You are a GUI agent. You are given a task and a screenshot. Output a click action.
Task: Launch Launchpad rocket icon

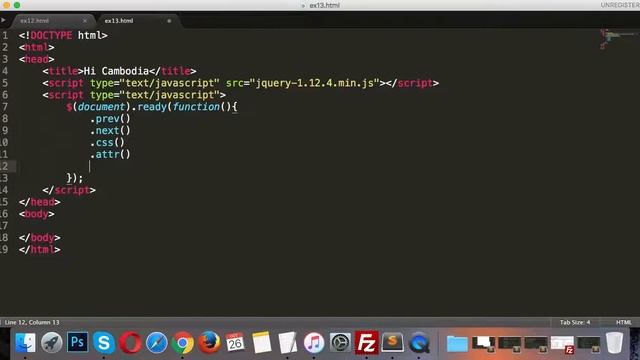tap(51, 342)
